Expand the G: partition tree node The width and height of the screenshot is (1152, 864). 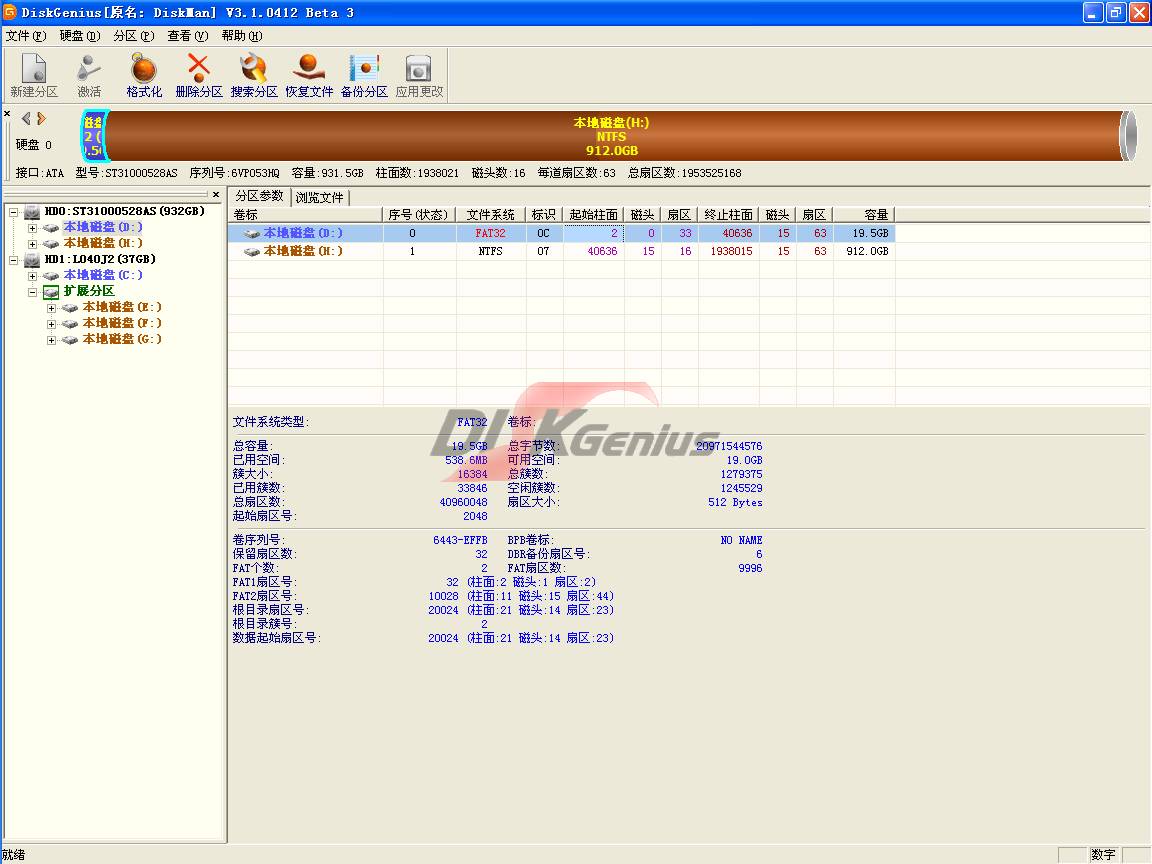click(51, 340)
